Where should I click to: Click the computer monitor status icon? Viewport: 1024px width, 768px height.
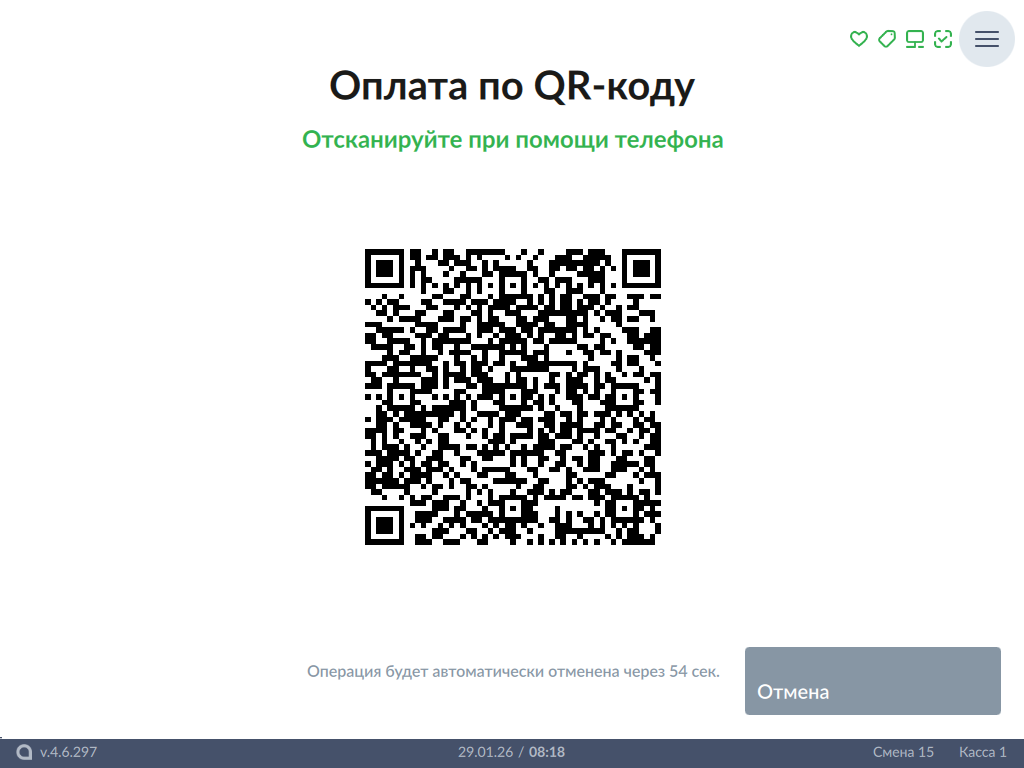coord(914,39)
